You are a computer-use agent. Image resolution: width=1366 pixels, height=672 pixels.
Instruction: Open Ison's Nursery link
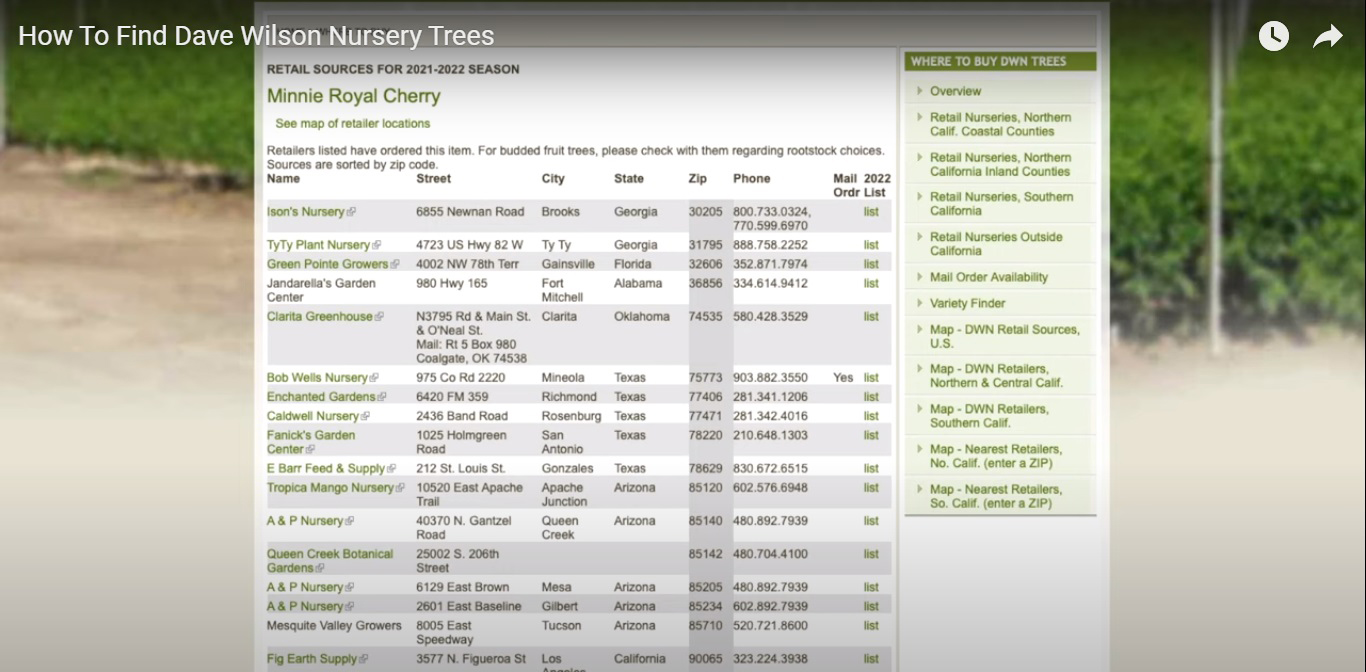305,212
